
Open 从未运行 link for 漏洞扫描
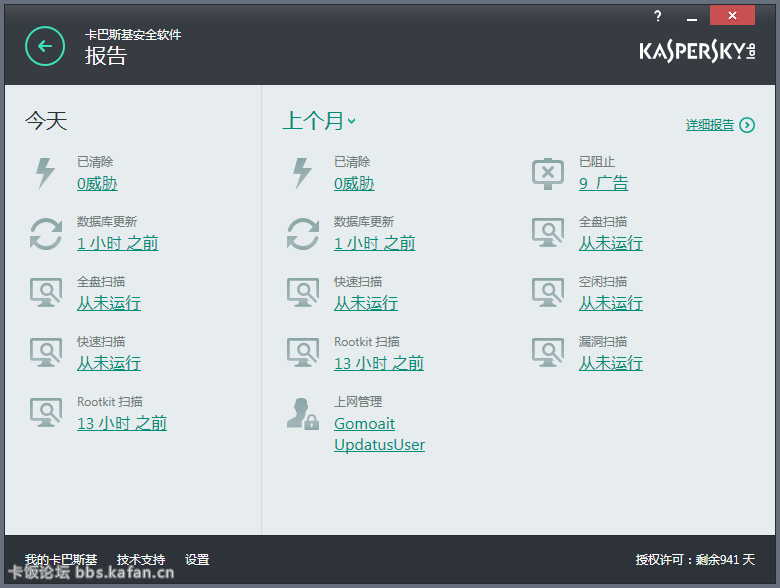[611, 363]
